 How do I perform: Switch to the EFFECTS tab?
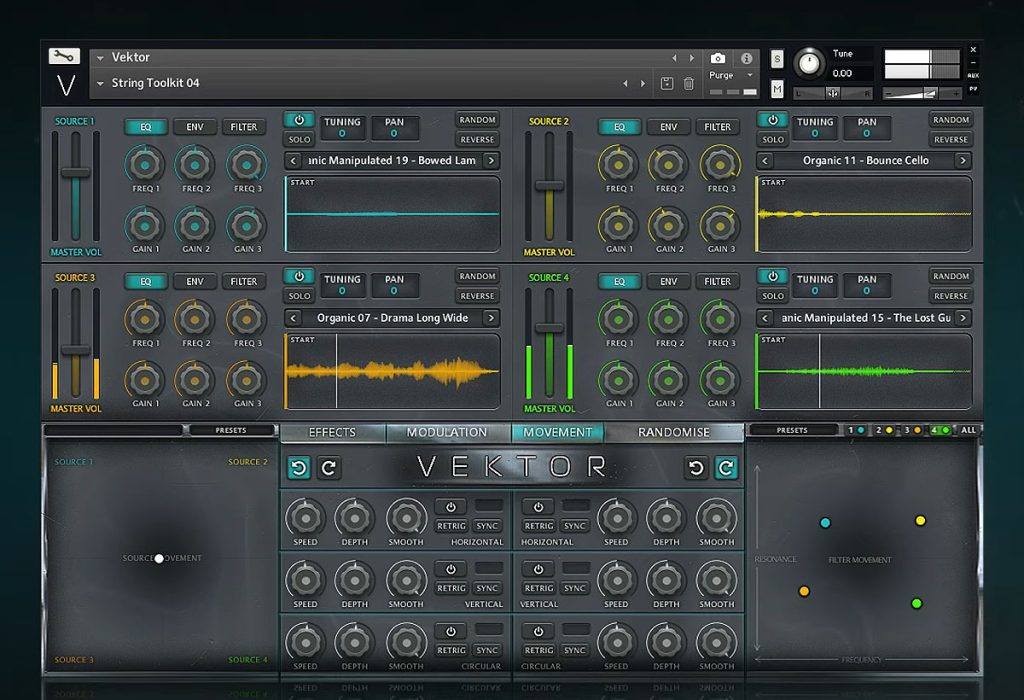click(332, 432)
